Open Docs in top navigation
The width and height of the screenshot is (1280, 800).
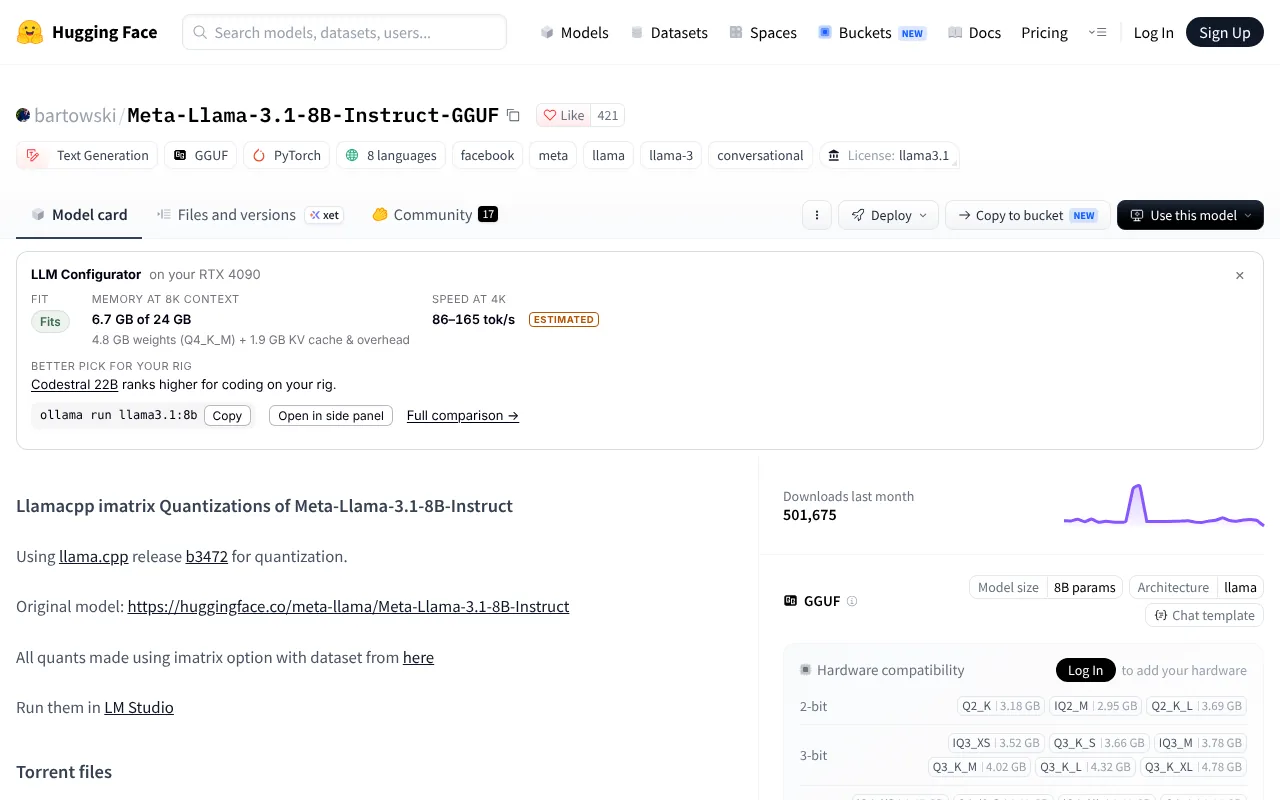975,32
